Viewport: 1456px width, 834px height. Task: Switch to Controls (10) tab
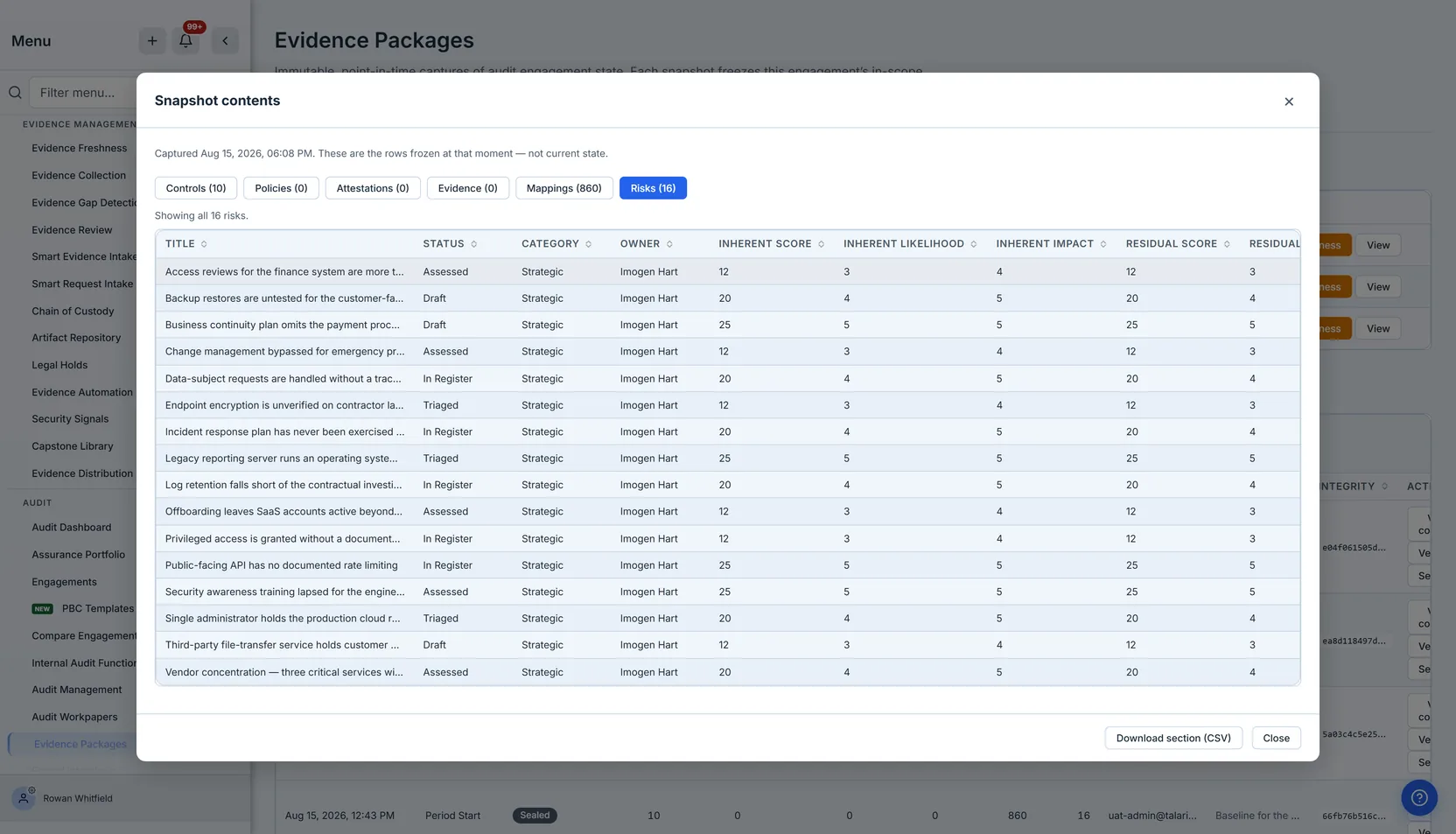pos(196,188)
